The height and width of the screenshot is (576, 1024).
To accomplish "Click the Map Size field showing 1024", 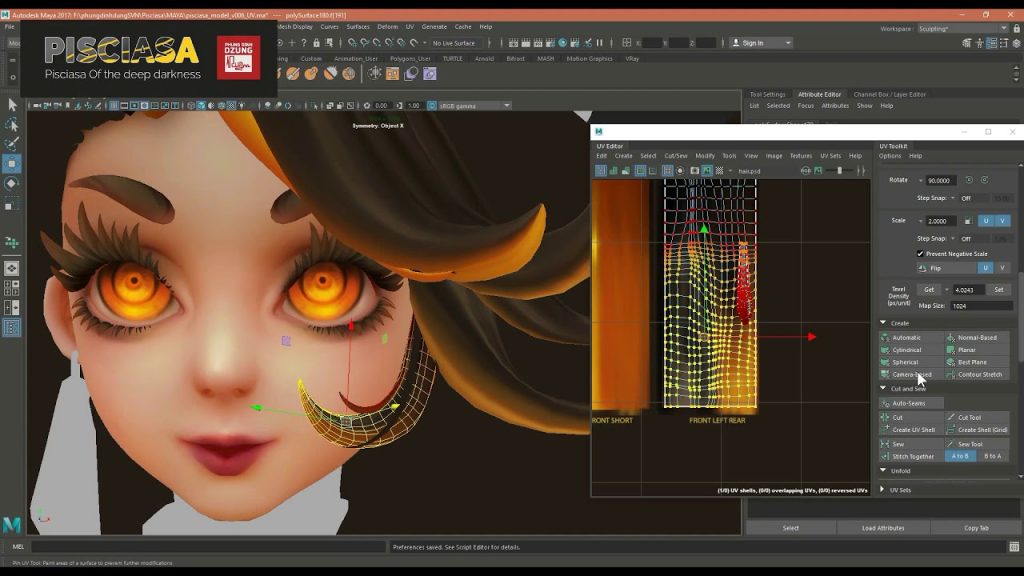I will pyautogui.click(x=981, y=306).
